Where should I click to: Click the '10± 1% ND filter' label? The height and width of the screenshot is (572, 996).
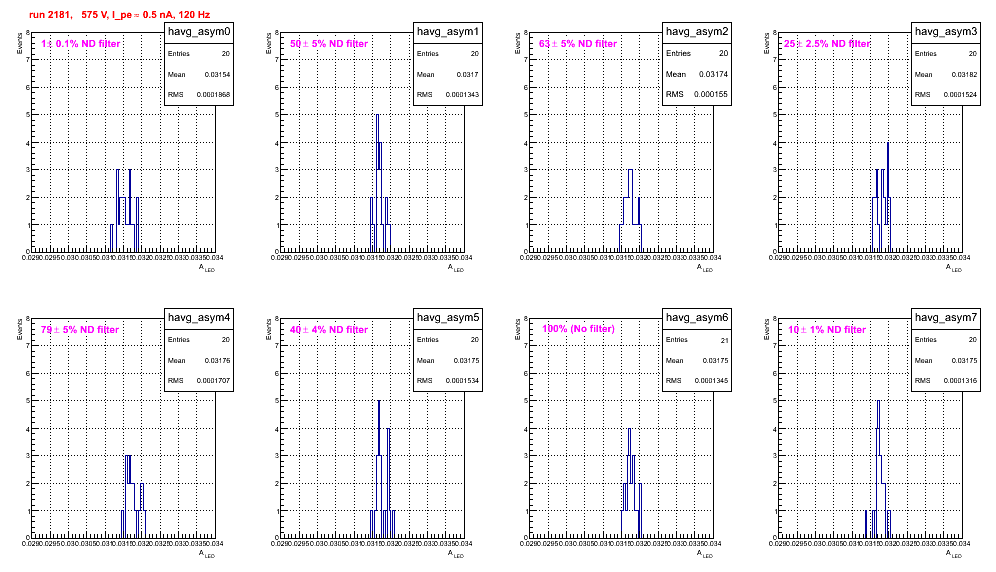point(827,330)
